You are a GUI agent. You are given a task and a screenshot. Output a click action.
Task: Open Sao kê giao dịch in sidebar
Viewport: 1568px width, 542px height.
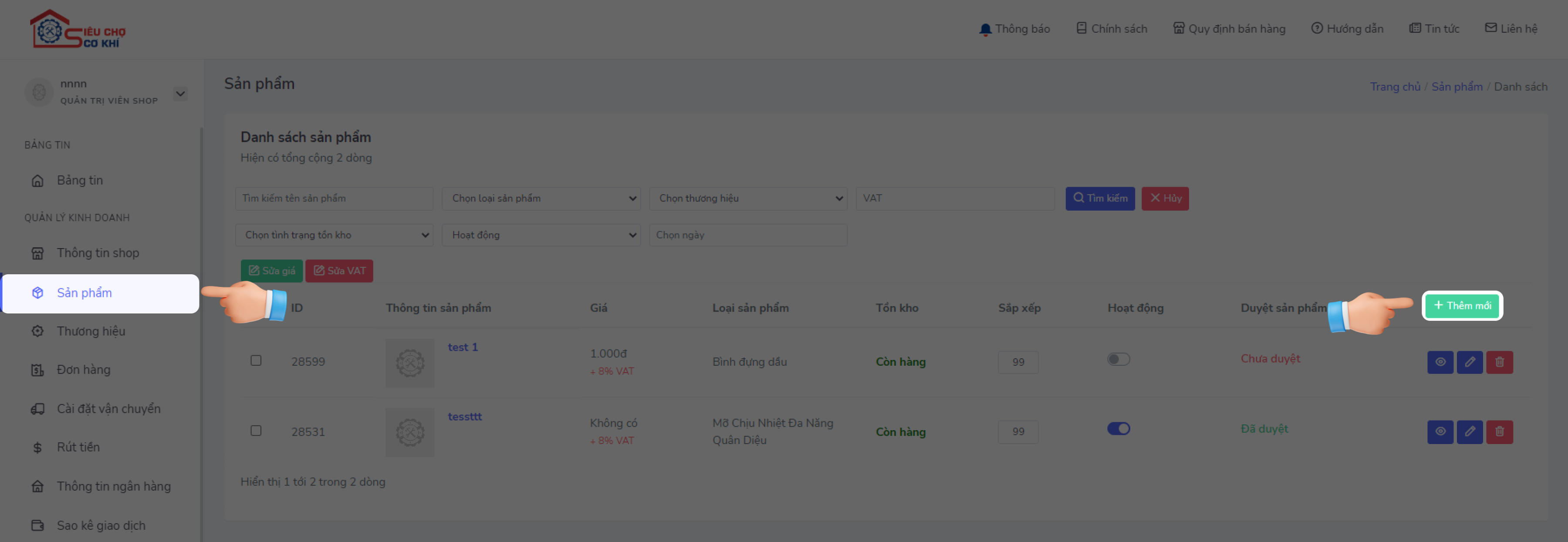click(x=101, y=525)
